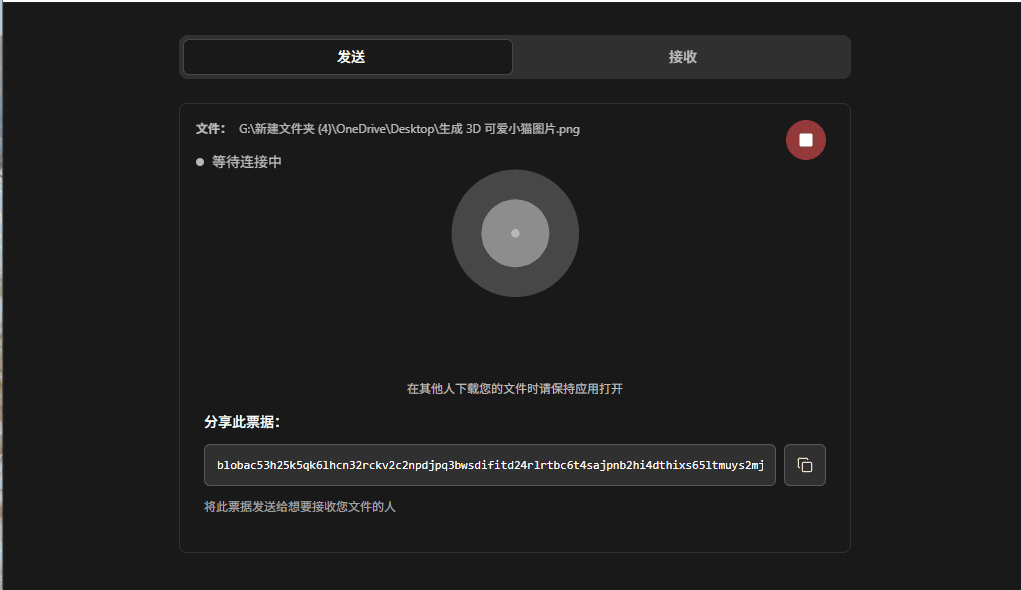This screenshot has height=590, width=1021.
Task: Copy the ticket using the copy icon
Action: point(804,465)
